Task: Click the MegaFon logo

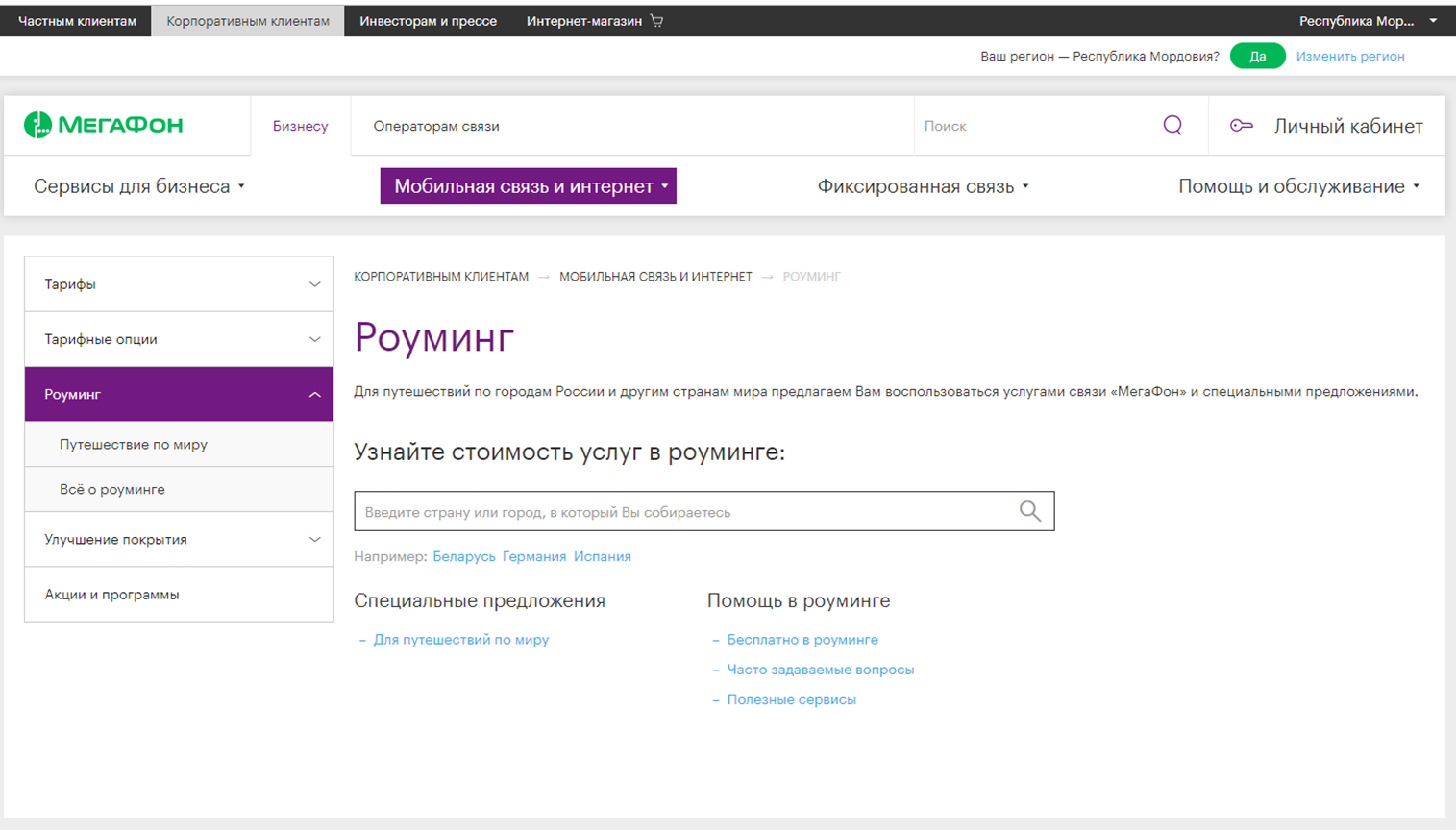Action: tap(104, 125)
